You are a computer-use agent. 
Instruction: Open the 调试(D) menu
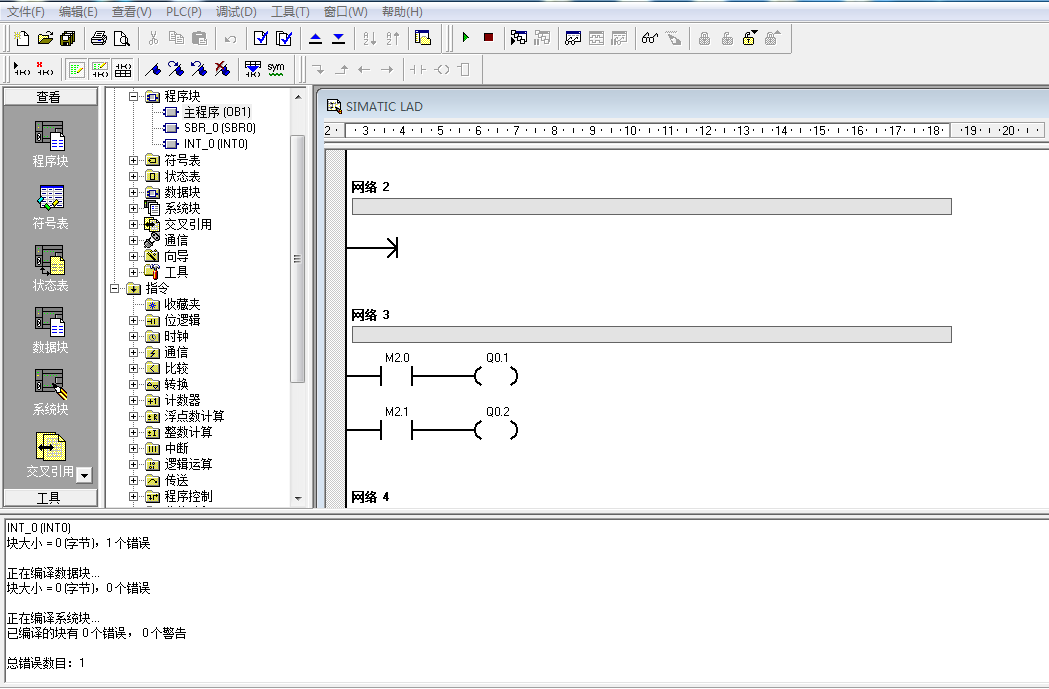pyautogui.click(x=236, y=12)
